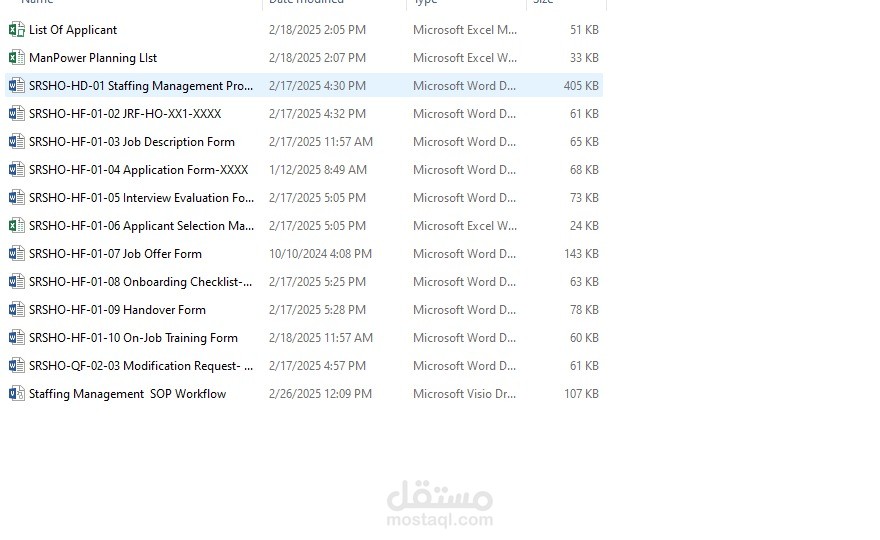This screenshot has height=540, width=880.
Task: Click the Word icon for SRSHO-HF-01-02 JRF-HO-XX1-XXXX
Action: [16, 114]
